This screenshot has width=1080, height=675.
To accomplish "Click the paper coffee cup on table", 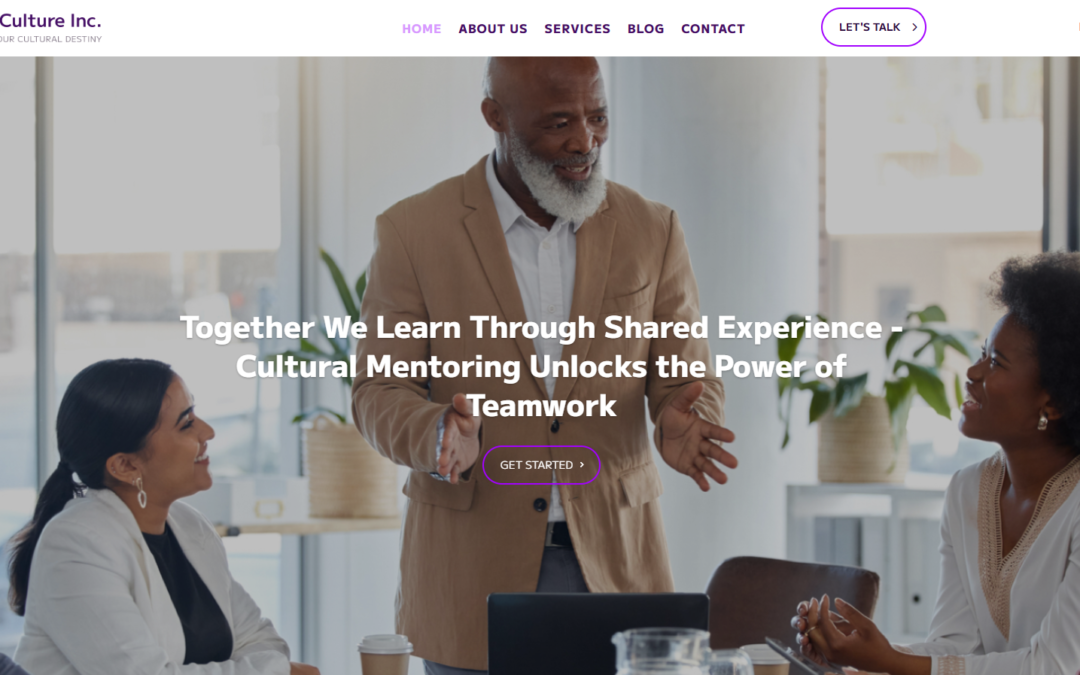I will pyautogui.click(x=385, y=654).
